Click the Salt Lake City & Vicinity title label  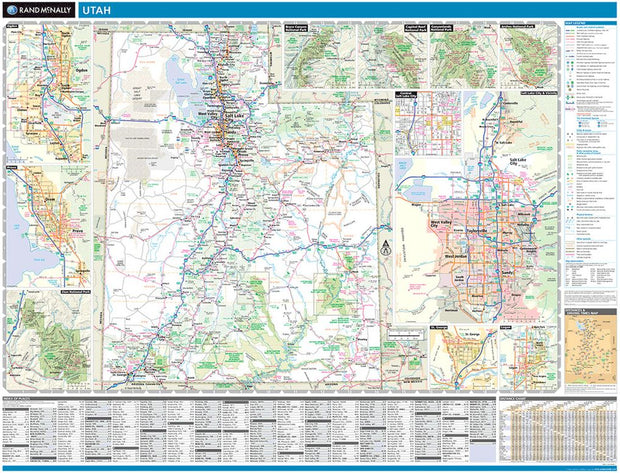click(x=539, y=93)
